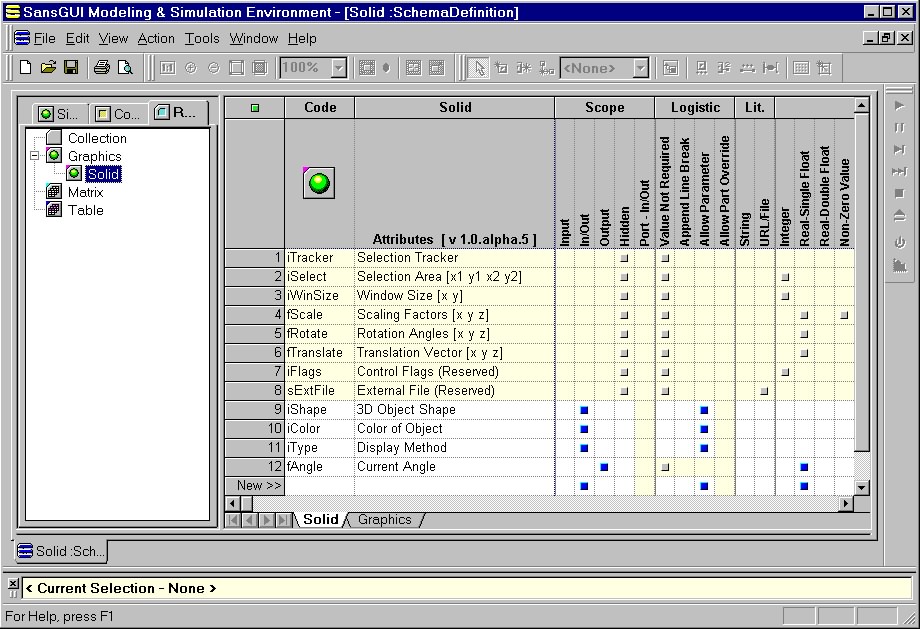Click the green Solid icon in Code column
Viewport: 920px width, 629px height.
tap(319, 183)
